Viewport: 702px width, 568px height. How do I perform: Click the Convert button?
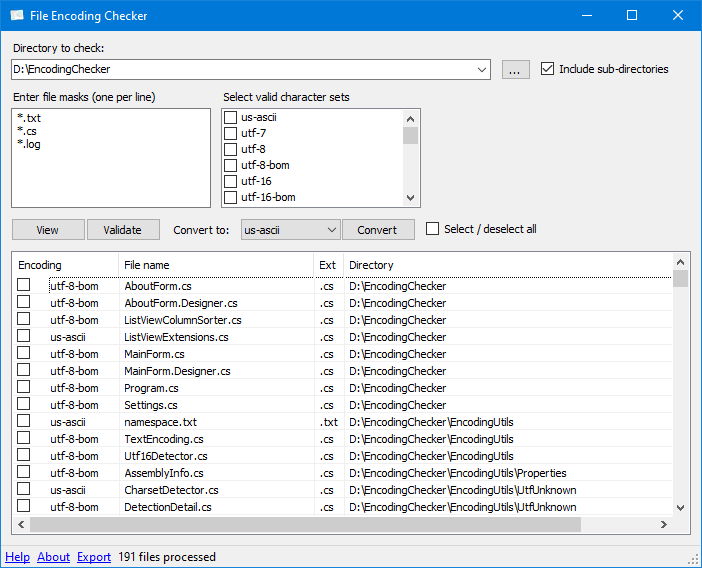point(377,230)
